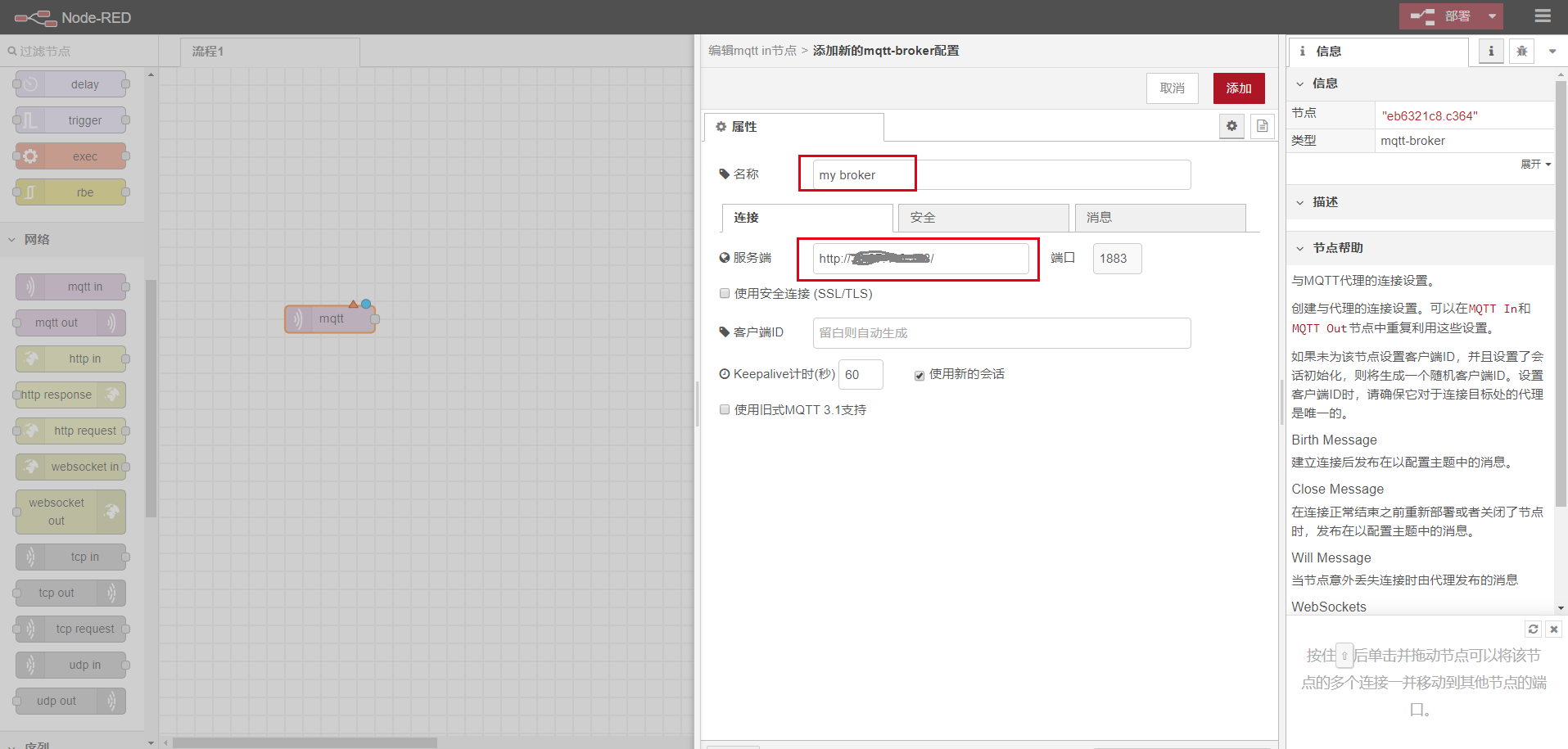
Task: Open node settings gear icon
Action: click(x=1231, y=126)
